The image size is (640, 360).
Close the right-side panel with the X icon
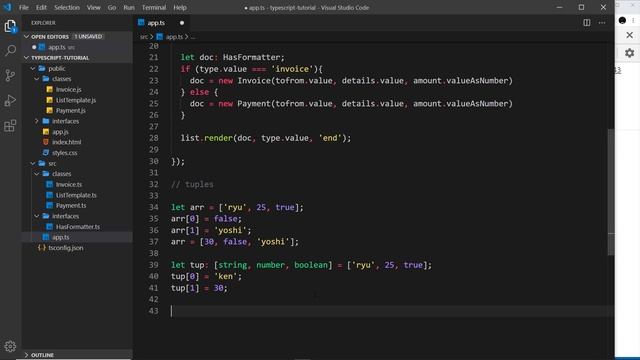629,36
